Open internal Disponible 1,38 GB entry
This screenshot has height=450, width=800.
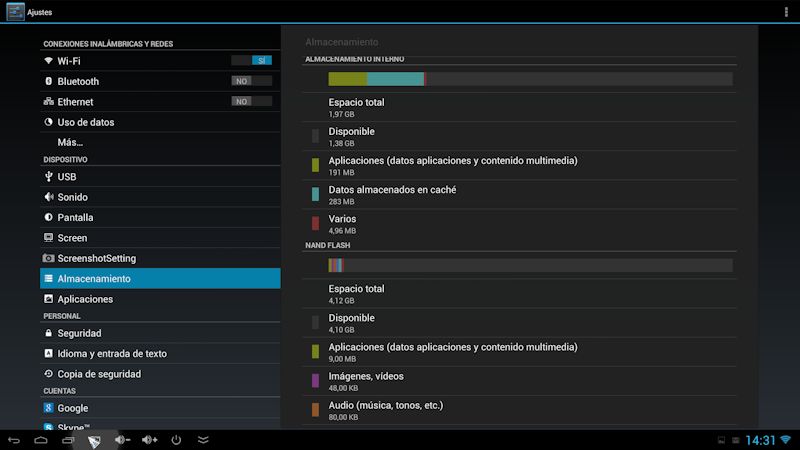pyautogui.click(x=519, y=136)
